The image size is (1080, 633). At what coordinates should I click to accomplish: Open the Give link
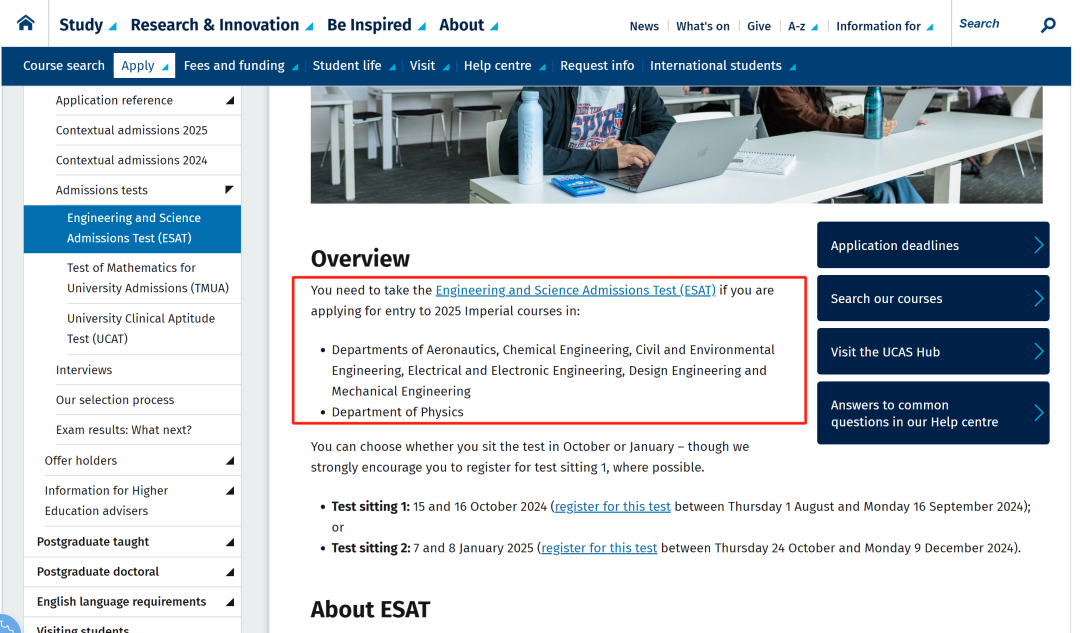click(758, 26)
